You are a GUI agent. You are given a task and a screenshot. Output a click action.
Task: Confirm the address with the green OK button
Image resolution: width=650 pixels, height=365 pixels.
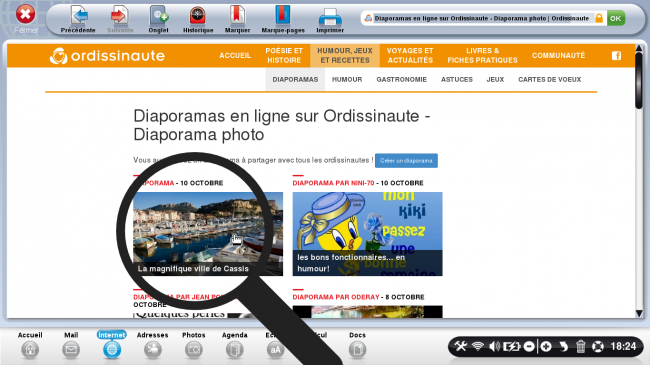pyautogui.click(x=616, y=18)
